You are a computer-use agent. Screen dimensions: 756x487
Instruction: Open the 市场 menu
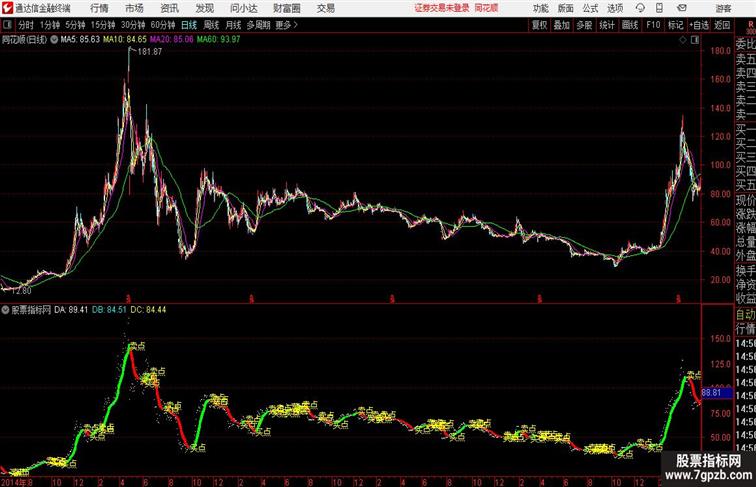[x=134, y=8]
